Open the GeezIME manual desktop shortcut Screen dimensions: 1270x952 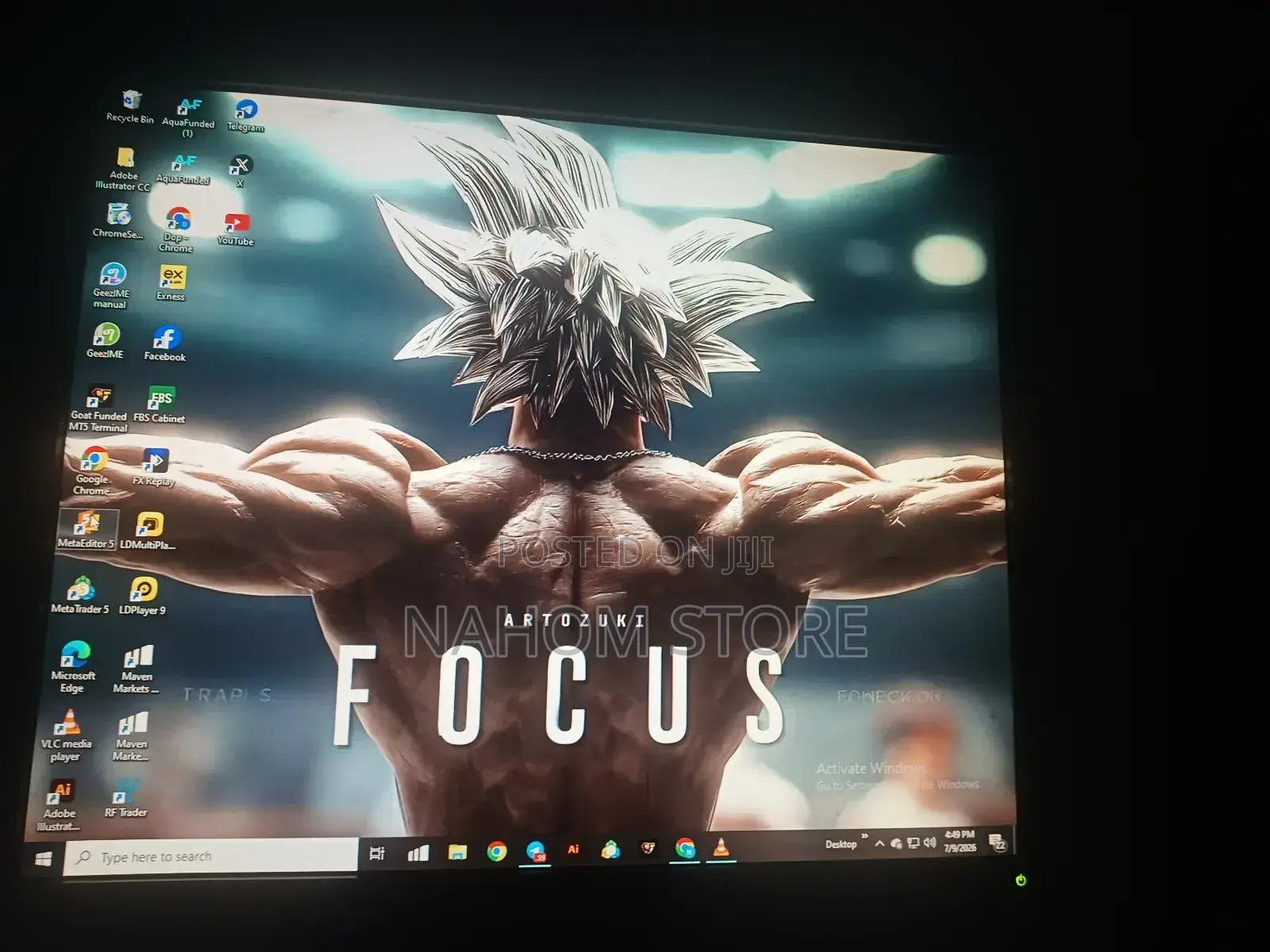(111, 286)
